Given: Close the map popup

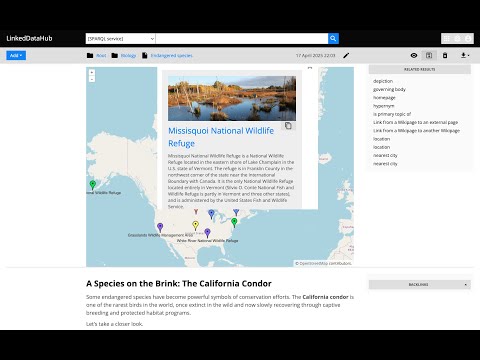Looking at the screenshot, I should [310, 68].
